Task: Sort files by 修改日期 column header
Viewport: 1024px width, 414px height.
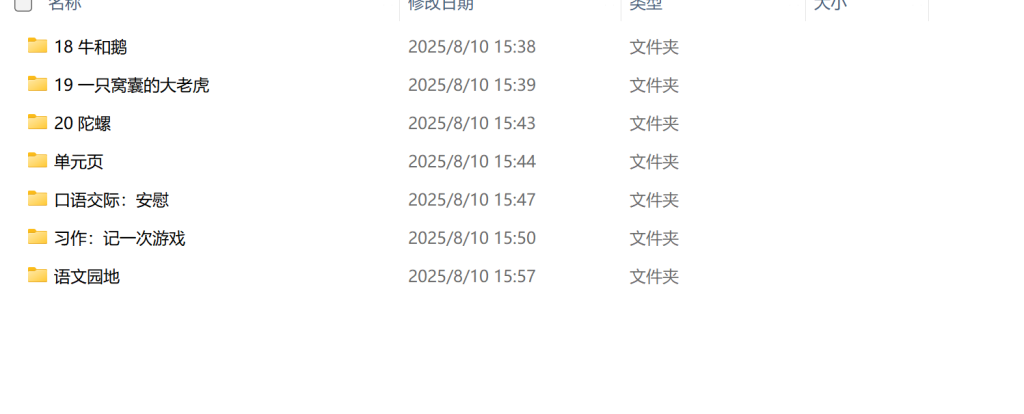Action: click(x=441, y=5)
